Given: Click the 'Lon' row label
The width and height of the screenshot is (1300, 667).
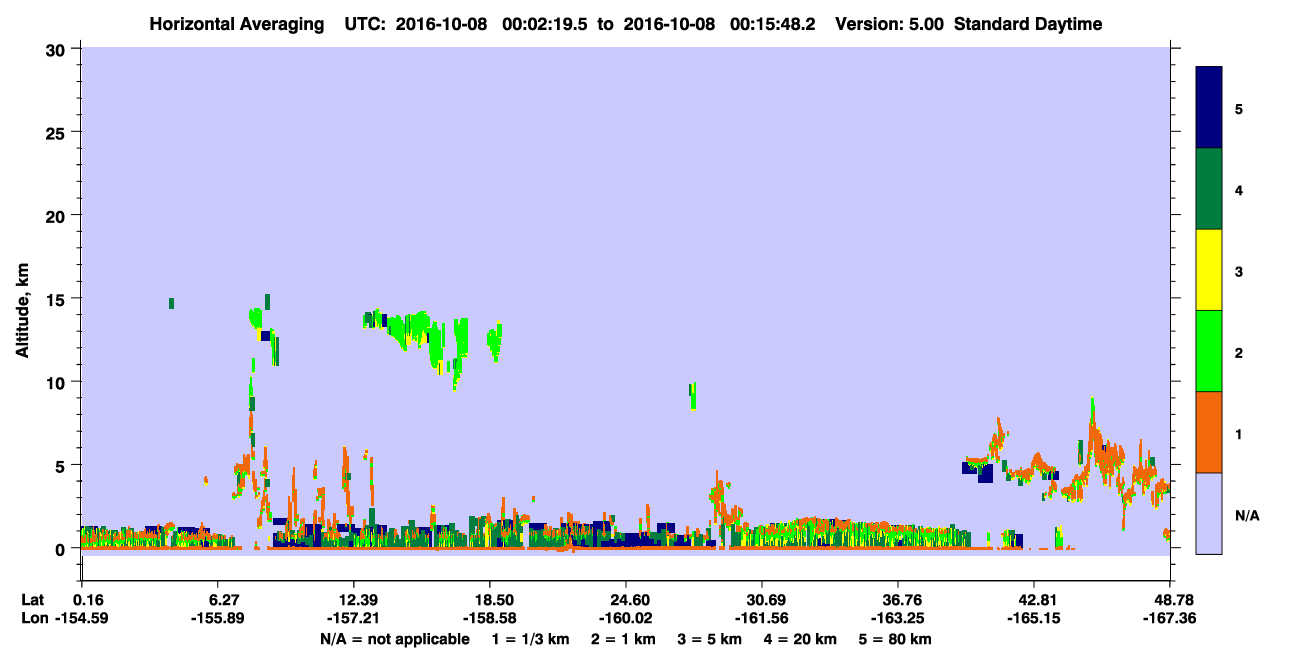Looking at the screenshot, I should tap(35, 618).
